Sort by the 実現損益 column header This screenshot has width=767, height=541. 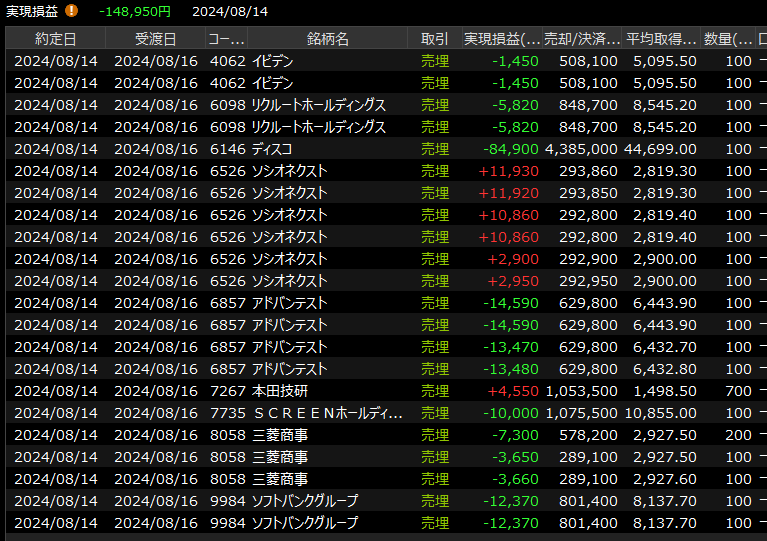tap(501, 39)
